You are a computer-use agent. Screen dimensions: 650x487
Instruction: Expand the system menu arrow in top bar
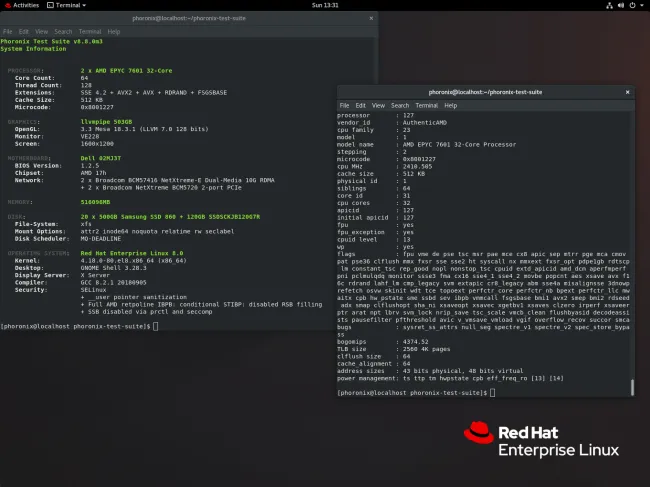(x=642, y=5)
